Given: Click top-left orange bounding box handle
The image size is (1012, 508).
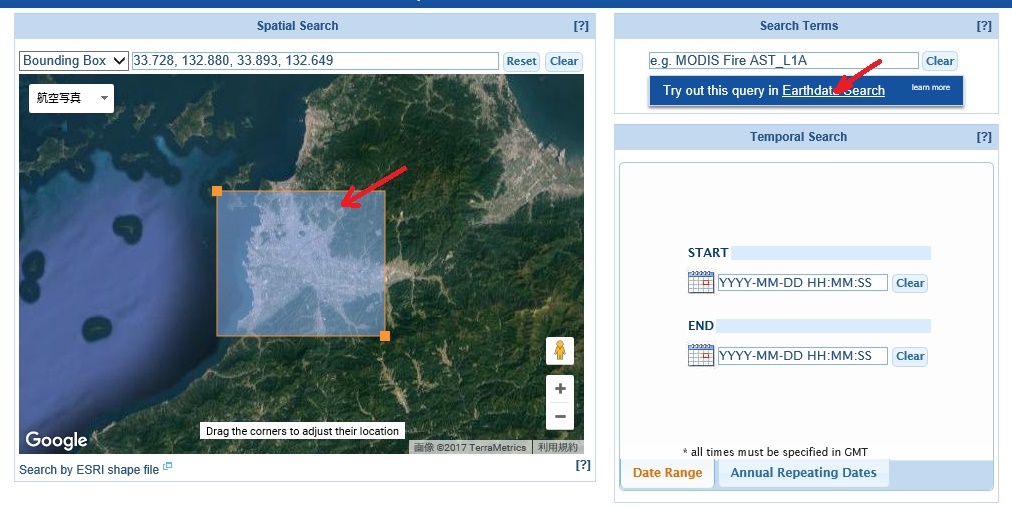Looking at the screenshot, I should [217, 191].
